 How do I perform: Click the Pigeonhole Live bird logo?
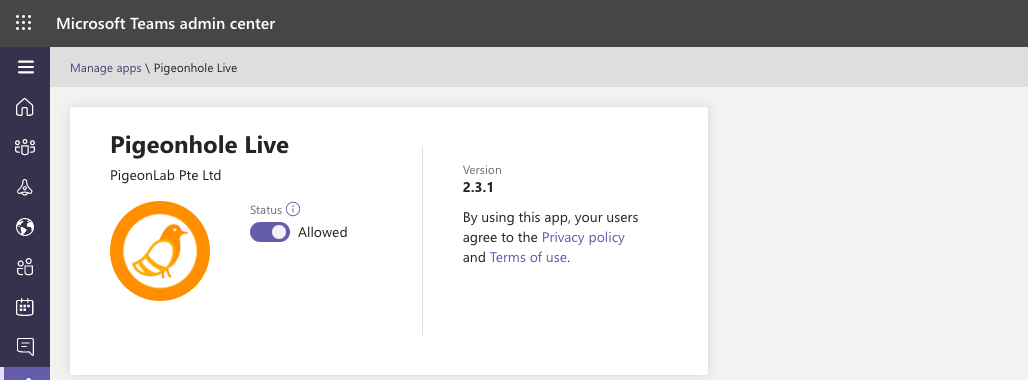tap(160, 251)
